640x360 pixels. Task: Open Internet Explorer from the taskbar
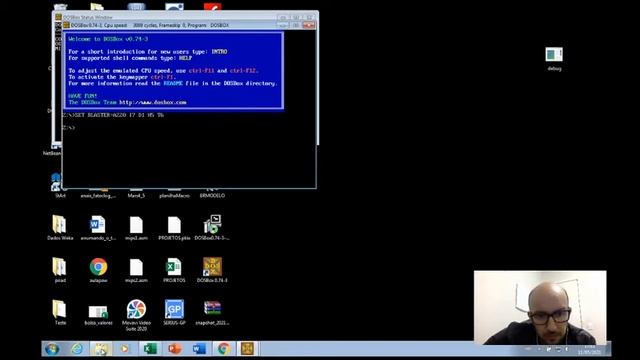coord(77,349)
